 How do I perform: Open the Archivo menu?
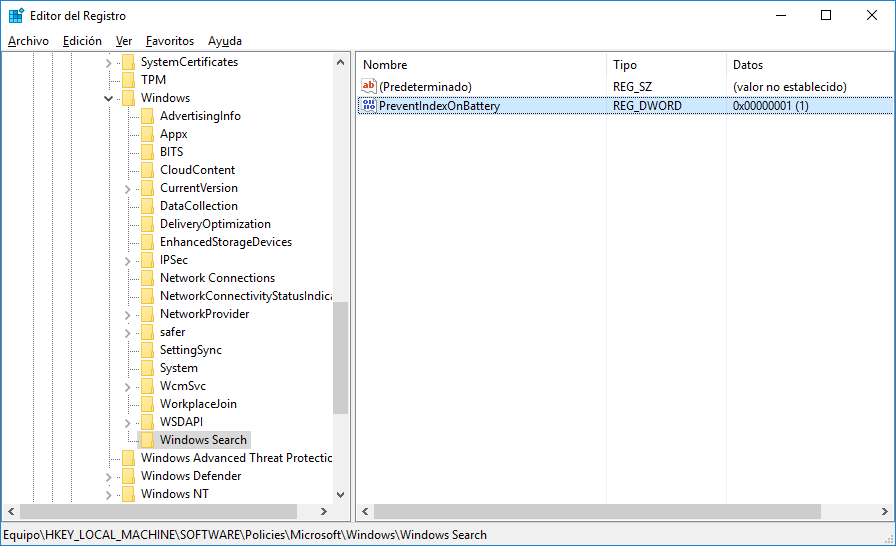click(29, 41)
